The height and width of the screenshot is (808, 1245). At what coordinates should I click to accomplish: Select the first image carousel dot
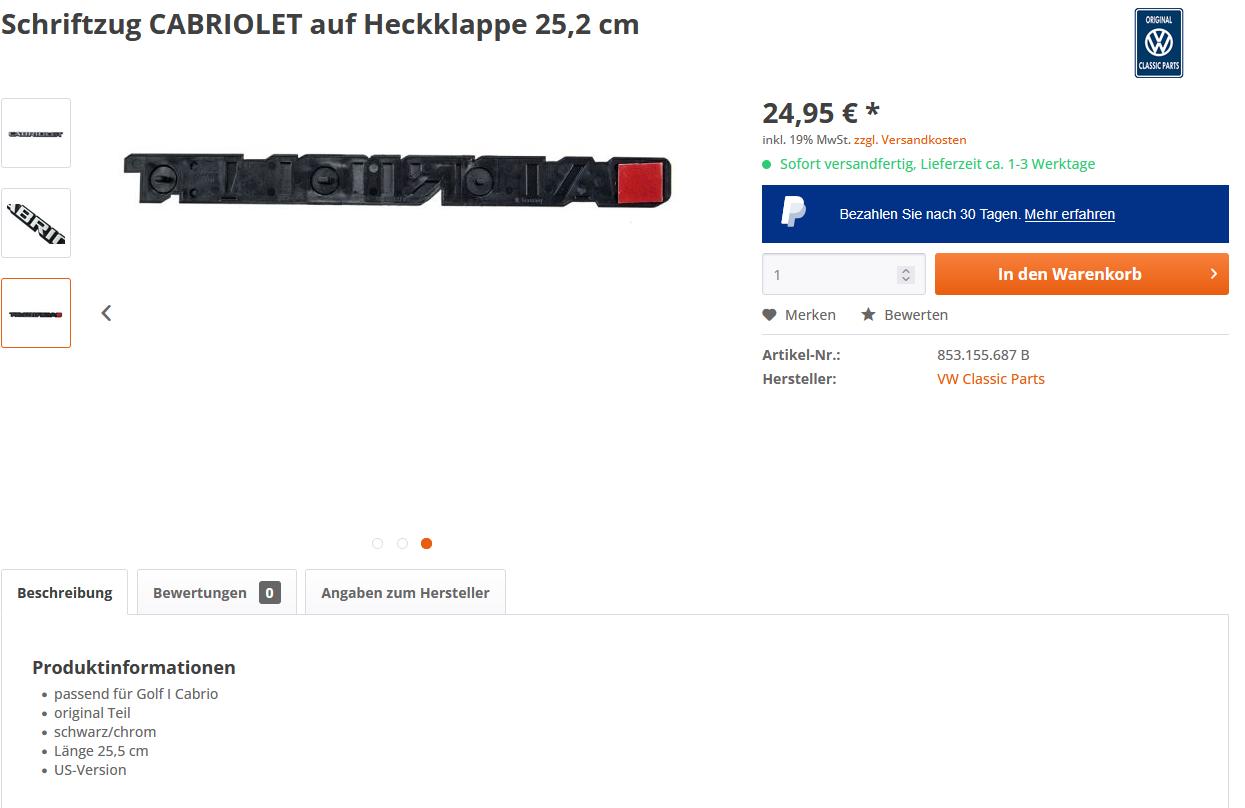pyautogui.click(x=377, y=544)
